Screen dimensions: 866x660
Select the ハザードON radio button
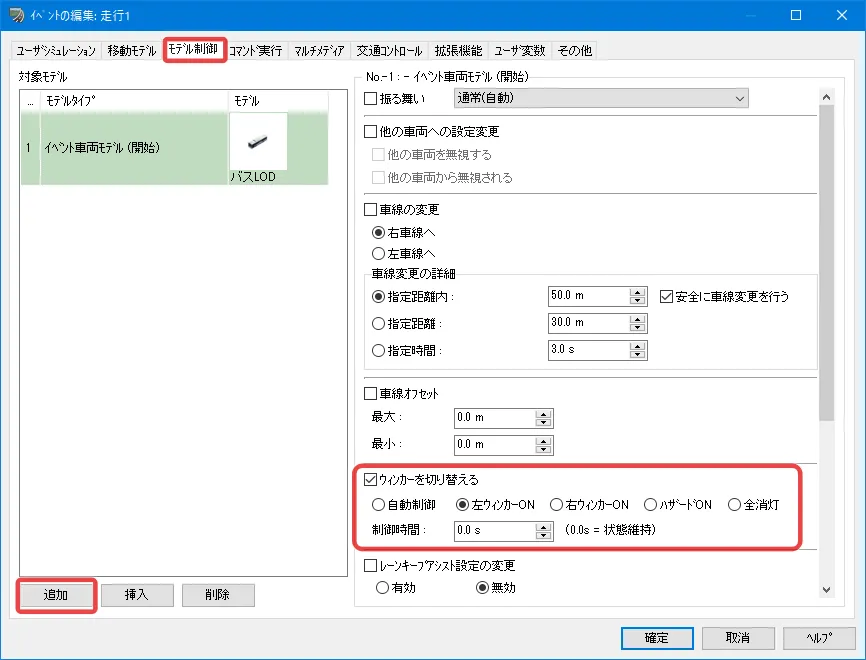click(651, 504)
